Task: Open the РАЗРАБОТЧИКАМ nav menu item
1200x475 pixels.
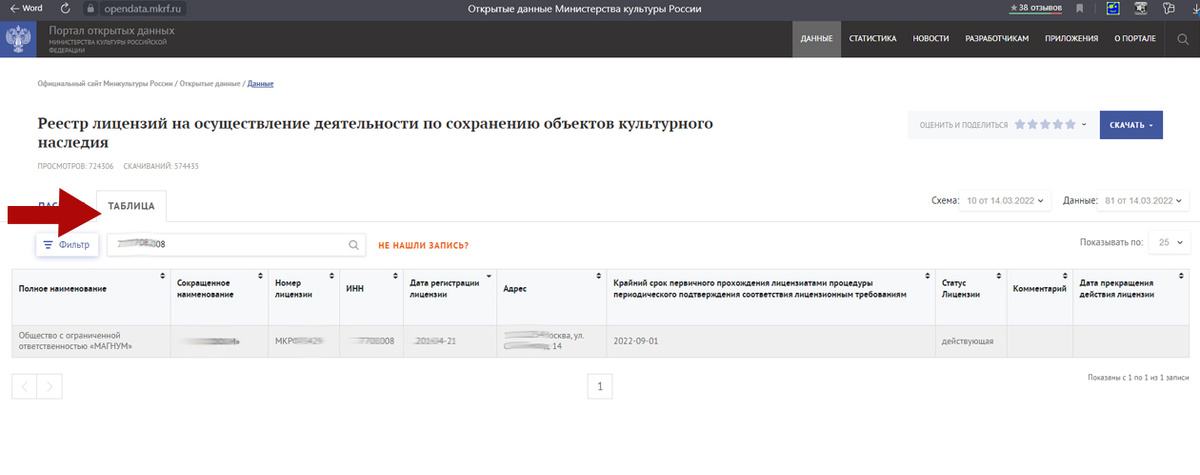Action: (x=996, y=38)
